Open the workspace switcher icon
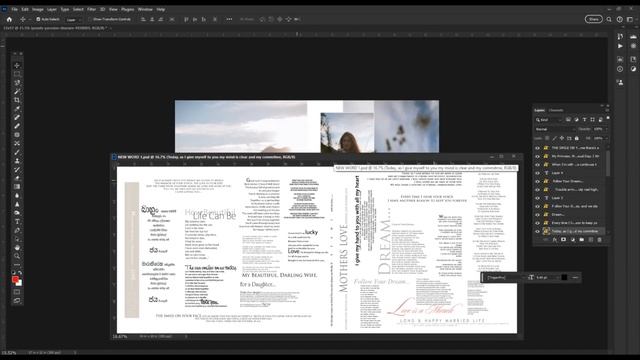 coord(630,19)
